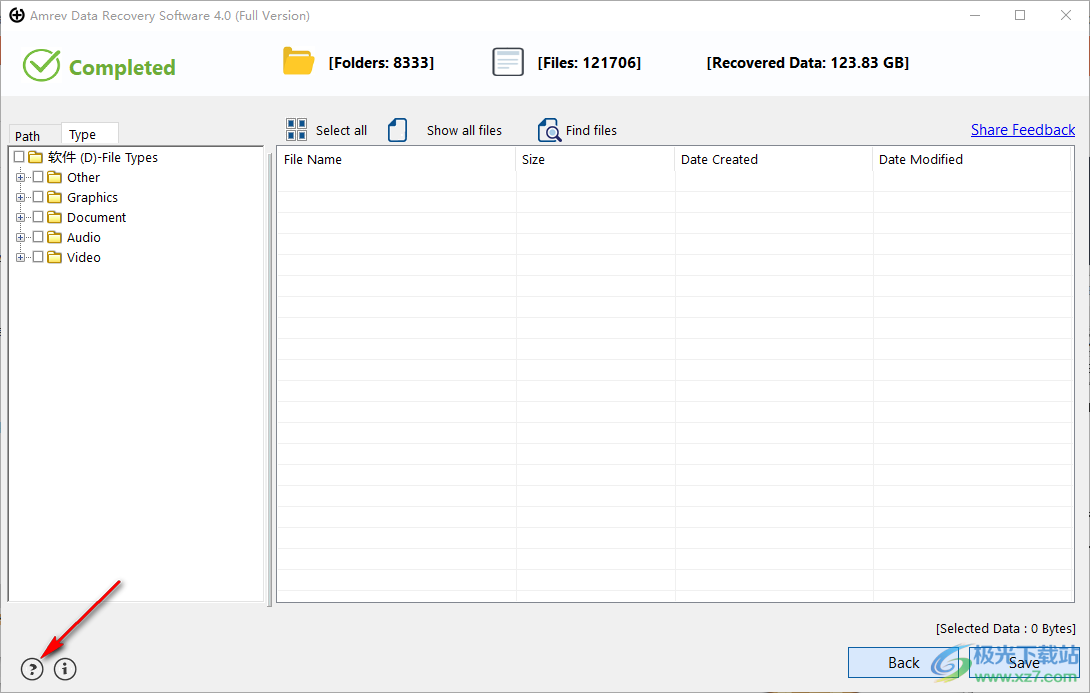
Task: Click the Show all files label
Action: [464, 130]
